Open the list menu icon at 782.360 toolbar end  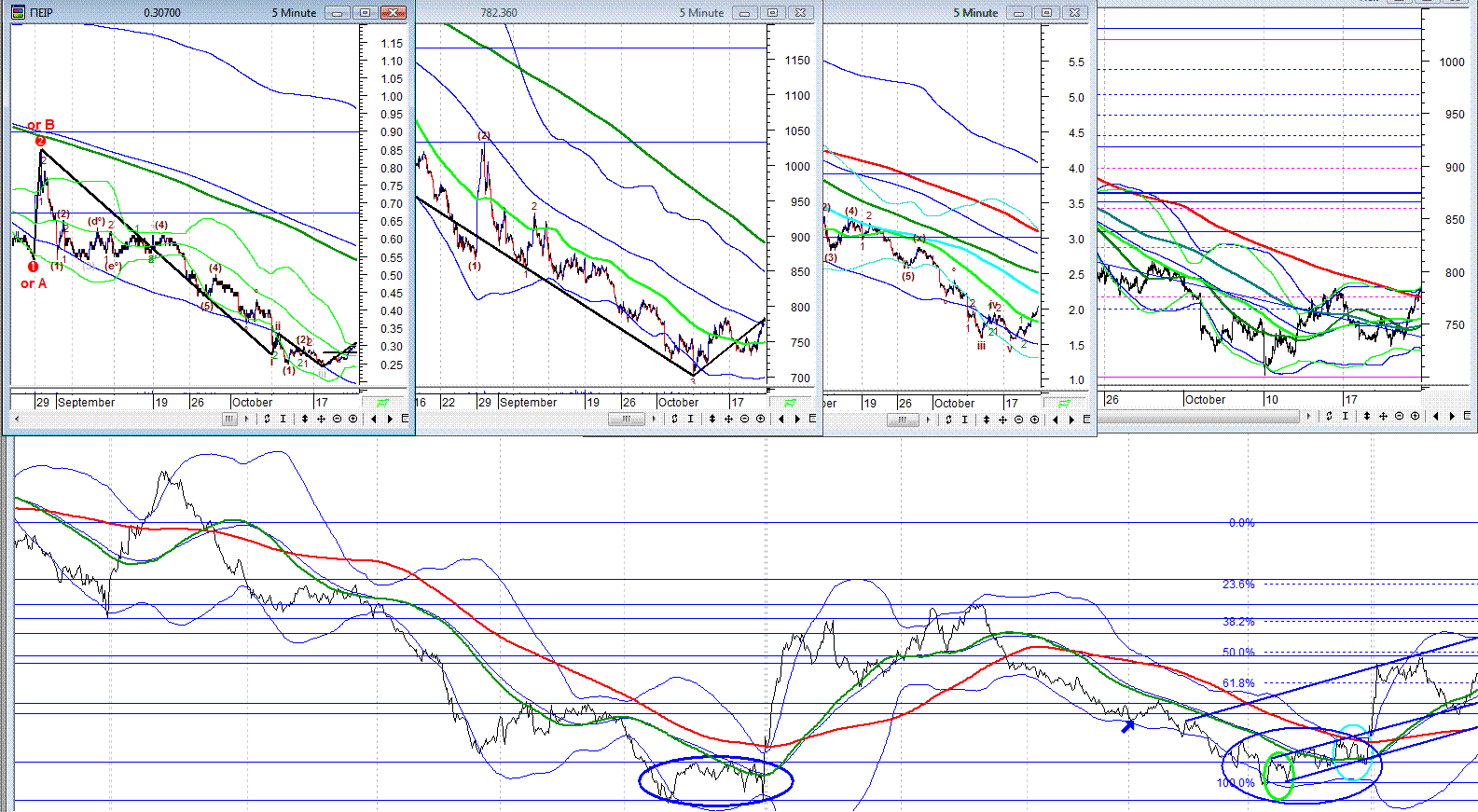812,419
